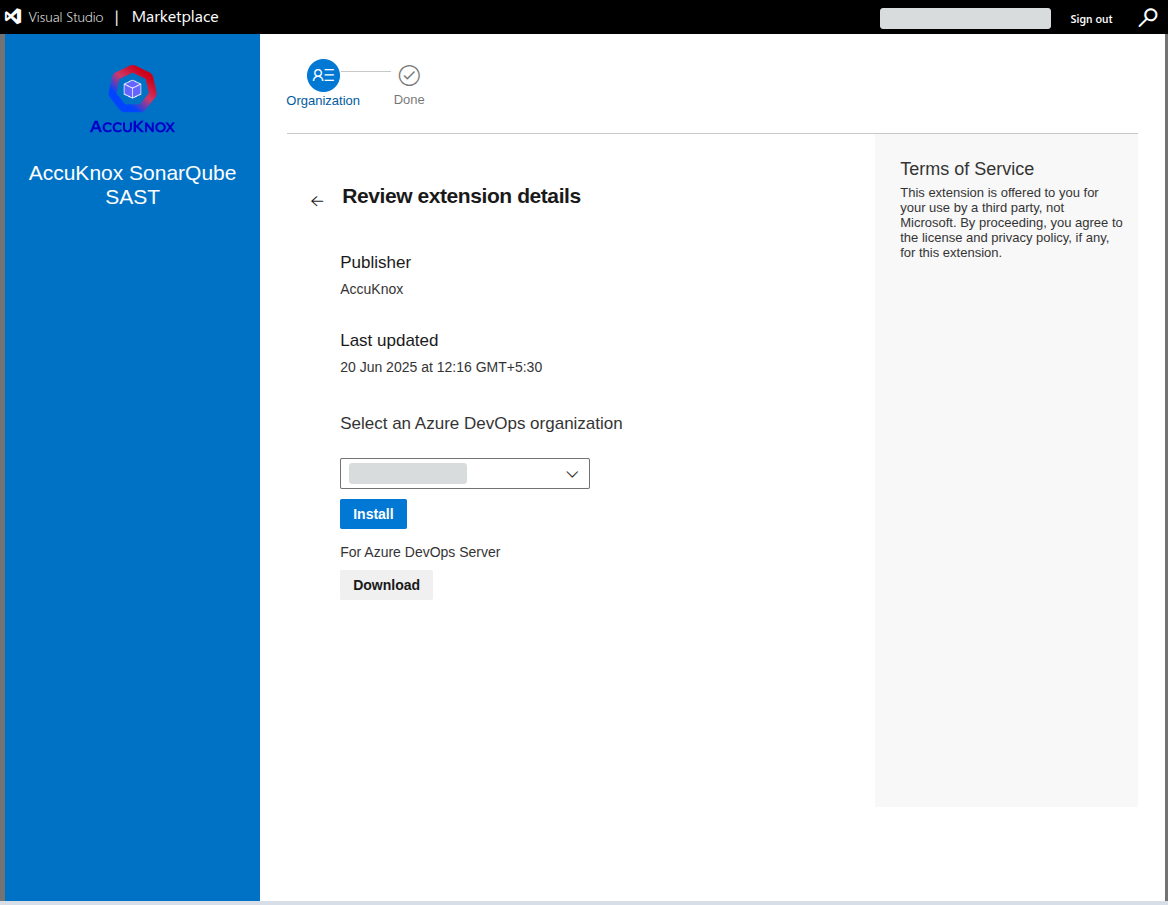1168x905 pixels.
Task: Expand the organization dropdown chevron
Action: coord(572,474)
